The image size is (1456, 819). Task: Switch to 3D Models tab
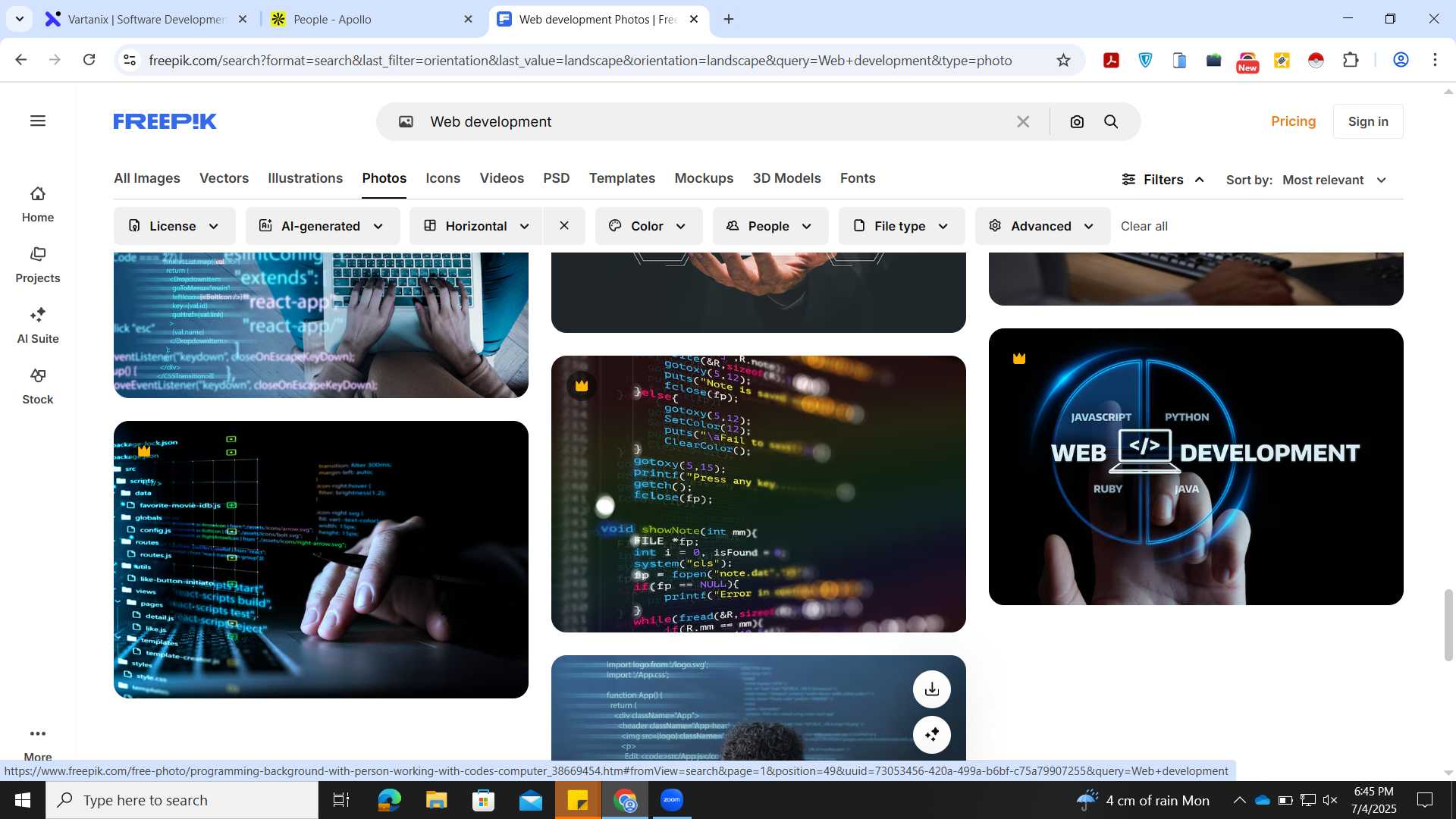coord(786,178)
